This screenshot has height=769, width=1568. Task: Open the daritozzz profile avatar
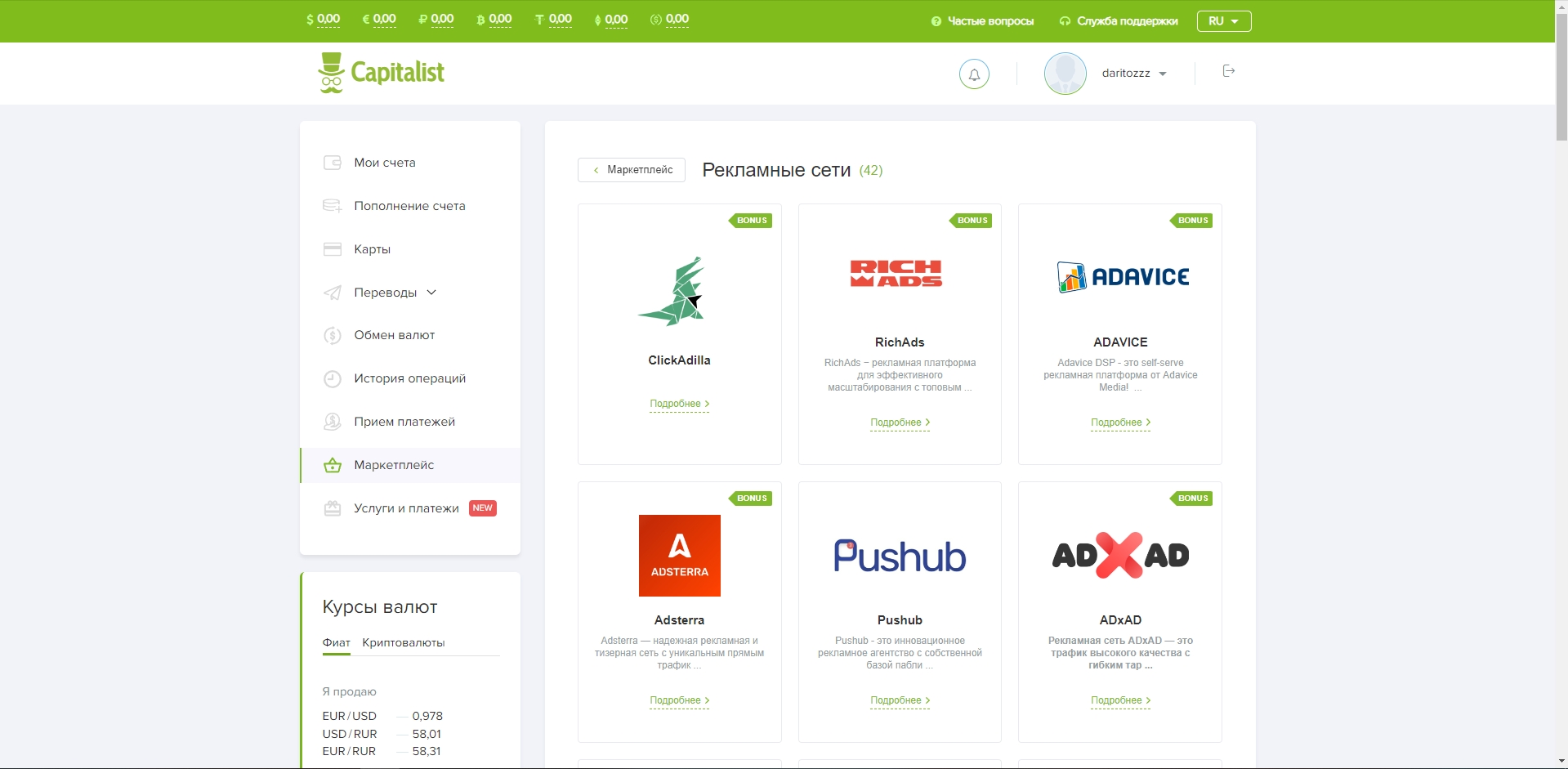pos(1065,74)
